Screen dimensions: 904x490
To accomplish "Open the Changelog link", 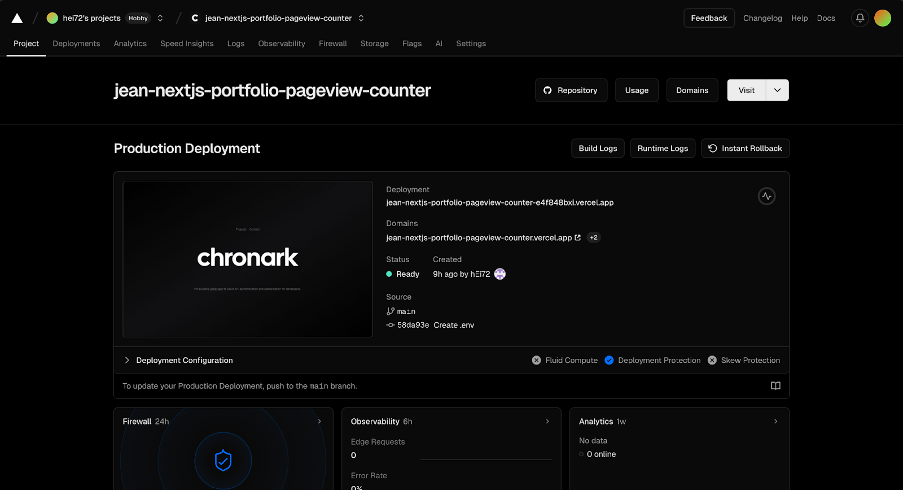I will click(x=762, y=18).
